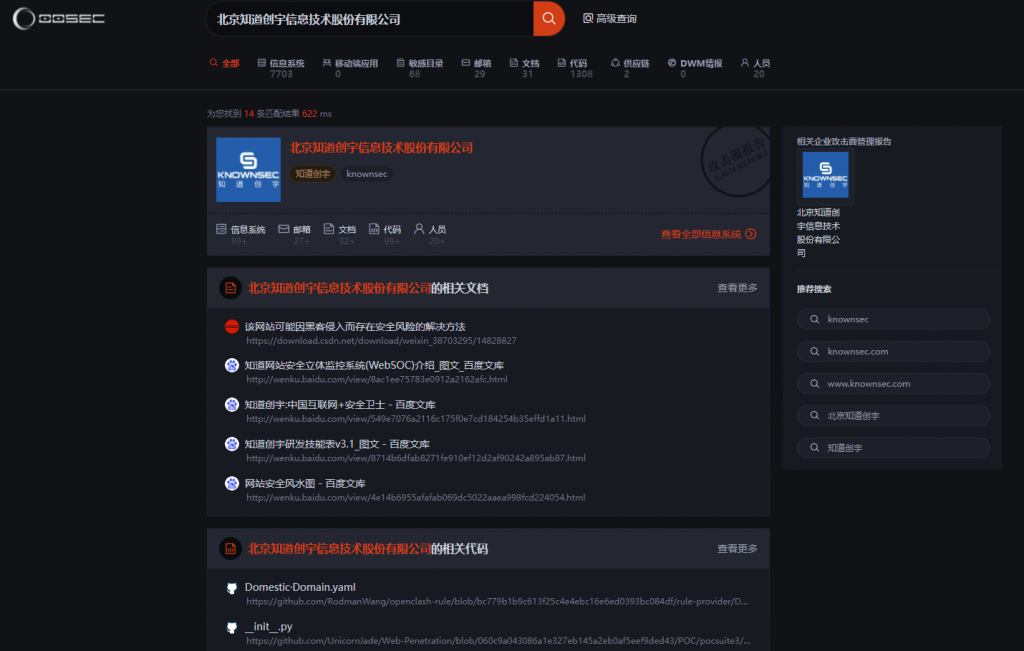Open the 供应链 tab

(x=630, y=68)
